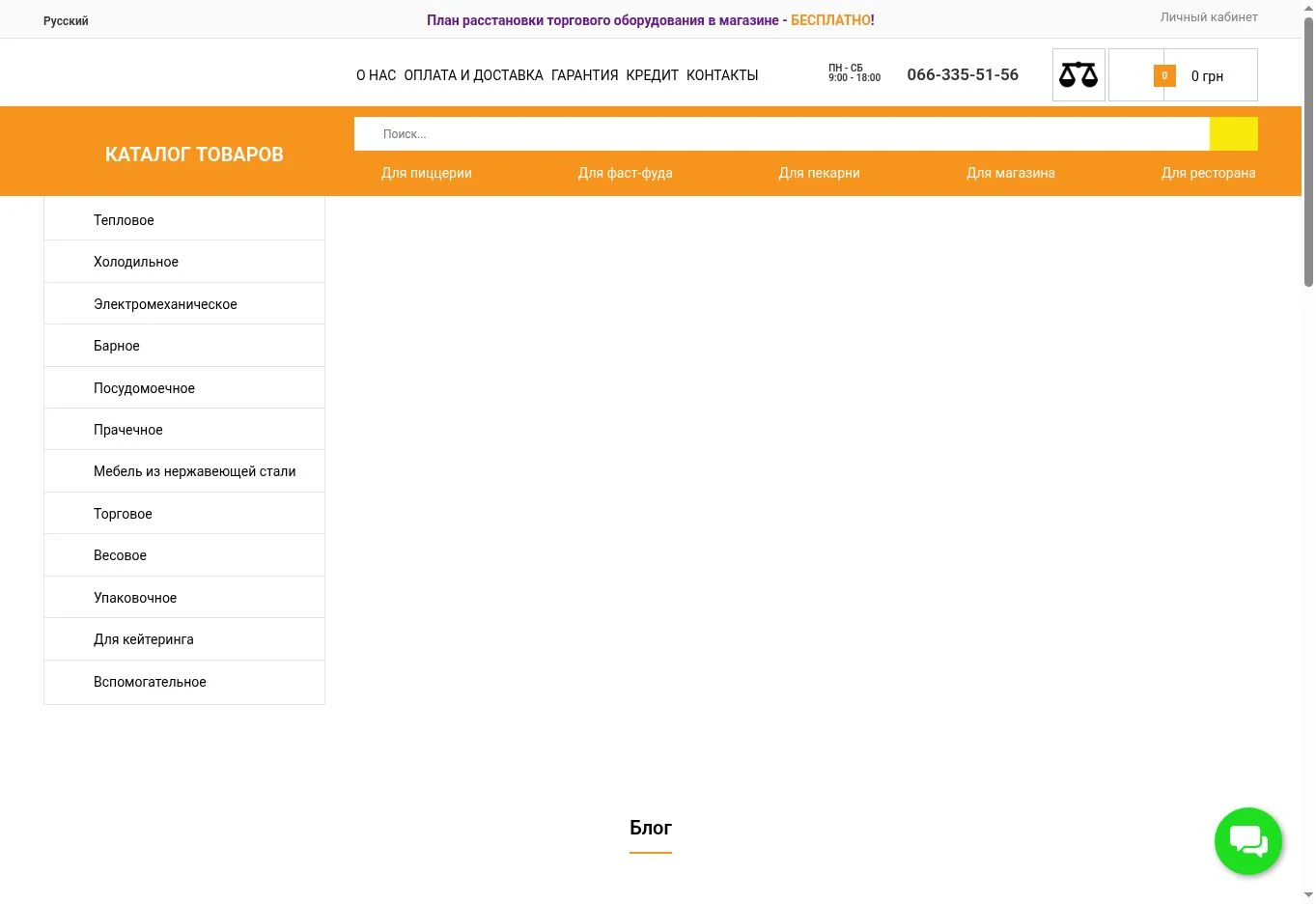Click the yellow search submit button
Screen dimensions: 1316x904
tap(1233, 133)
